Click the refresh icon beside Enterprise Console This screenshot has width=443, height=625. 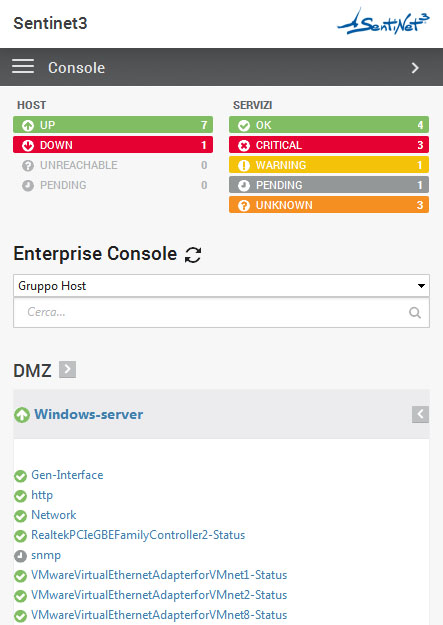coord(193,255)
